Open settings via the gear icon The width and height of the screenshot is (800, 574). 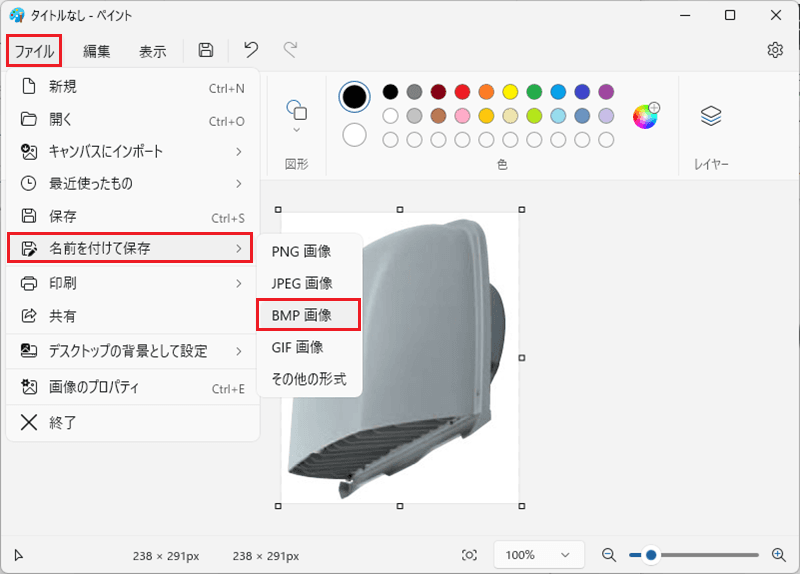pyautogui.click(x=775, y=50)
